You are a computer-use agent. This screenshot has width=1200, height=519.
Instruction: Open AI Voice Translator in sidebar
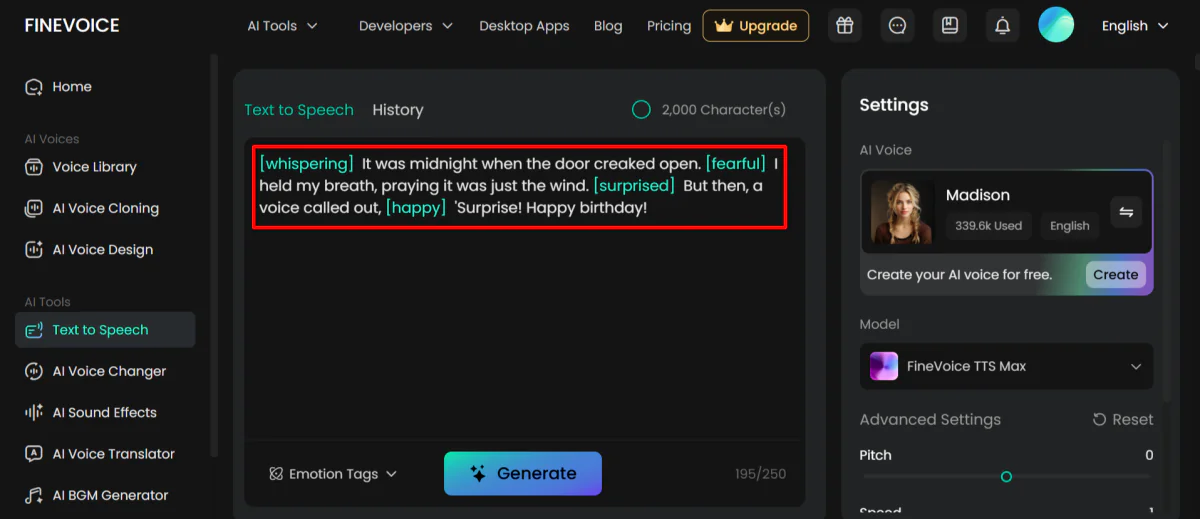coord(113,454)
